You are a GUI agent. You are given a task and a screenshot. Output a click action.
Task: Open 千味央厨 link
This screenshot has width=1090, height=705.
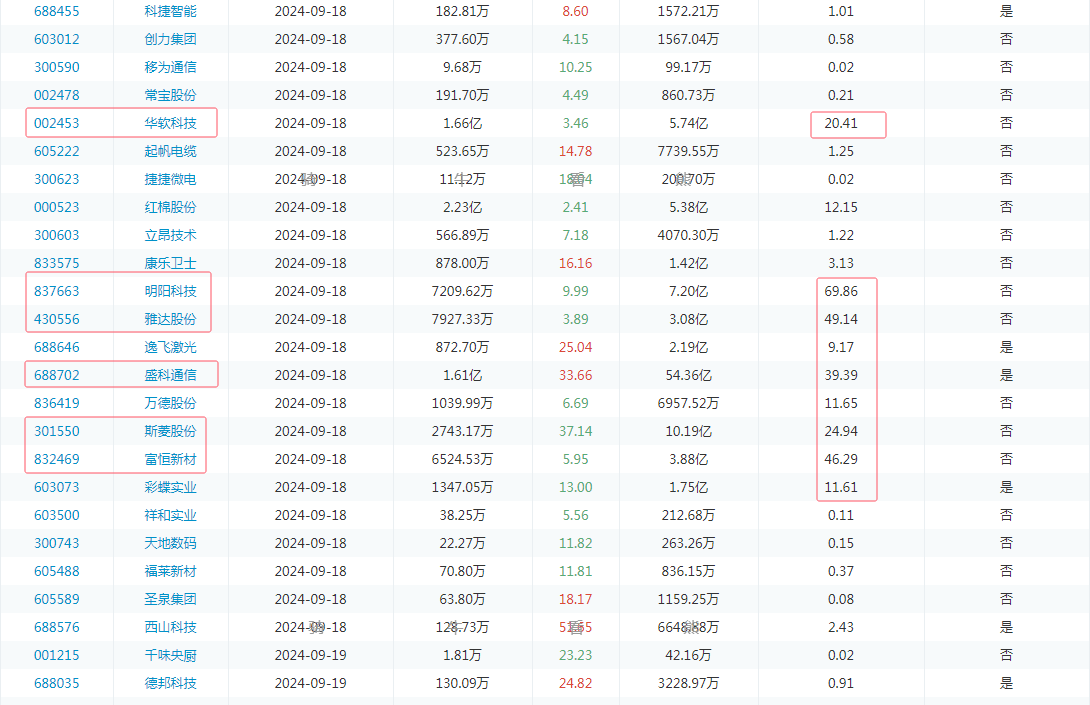(x=170, y=654)
